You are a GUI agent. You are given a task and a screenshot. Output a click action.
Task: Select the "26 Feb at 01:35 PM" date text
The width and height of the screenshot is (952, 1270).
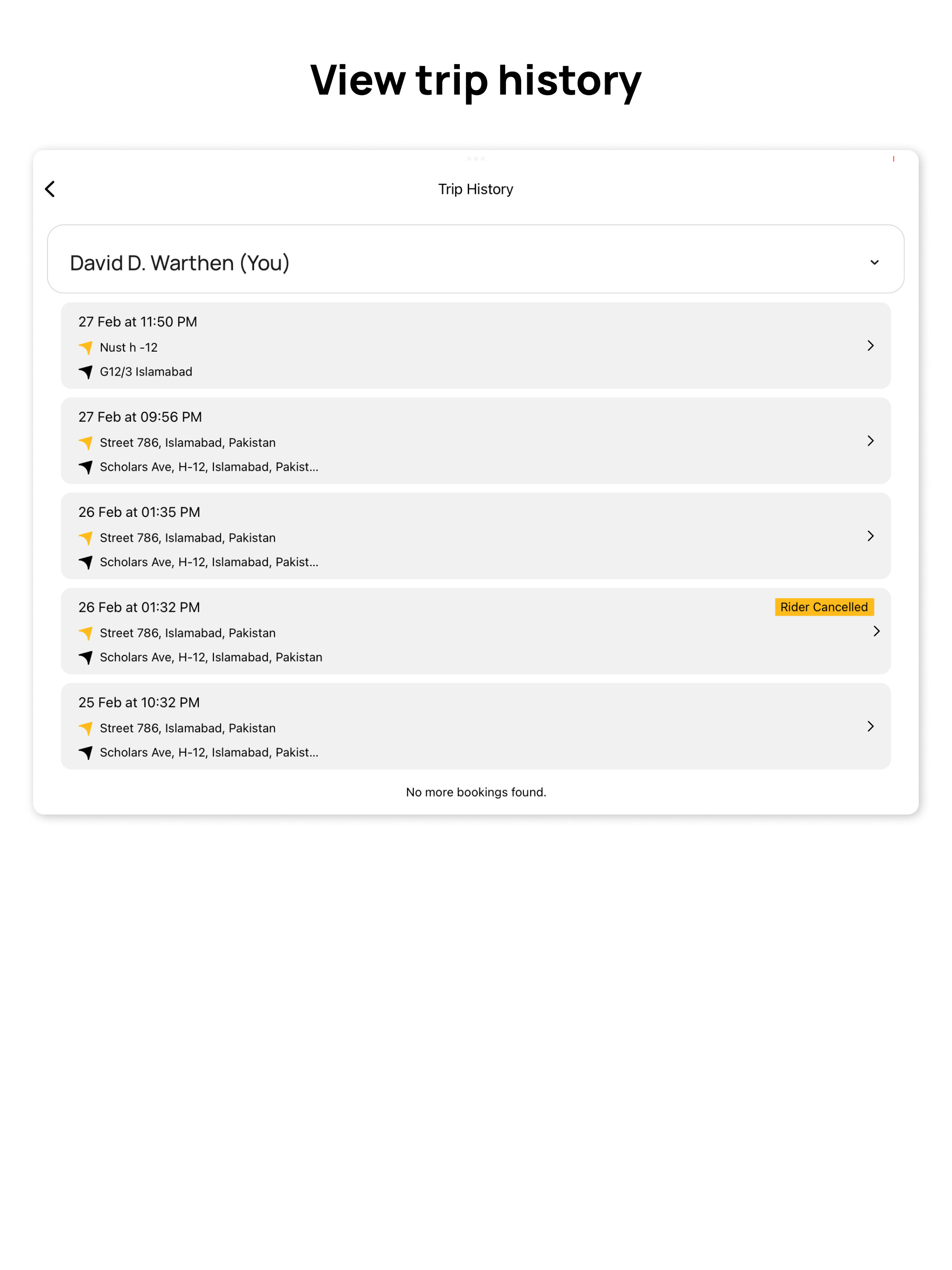coord(139,513)
